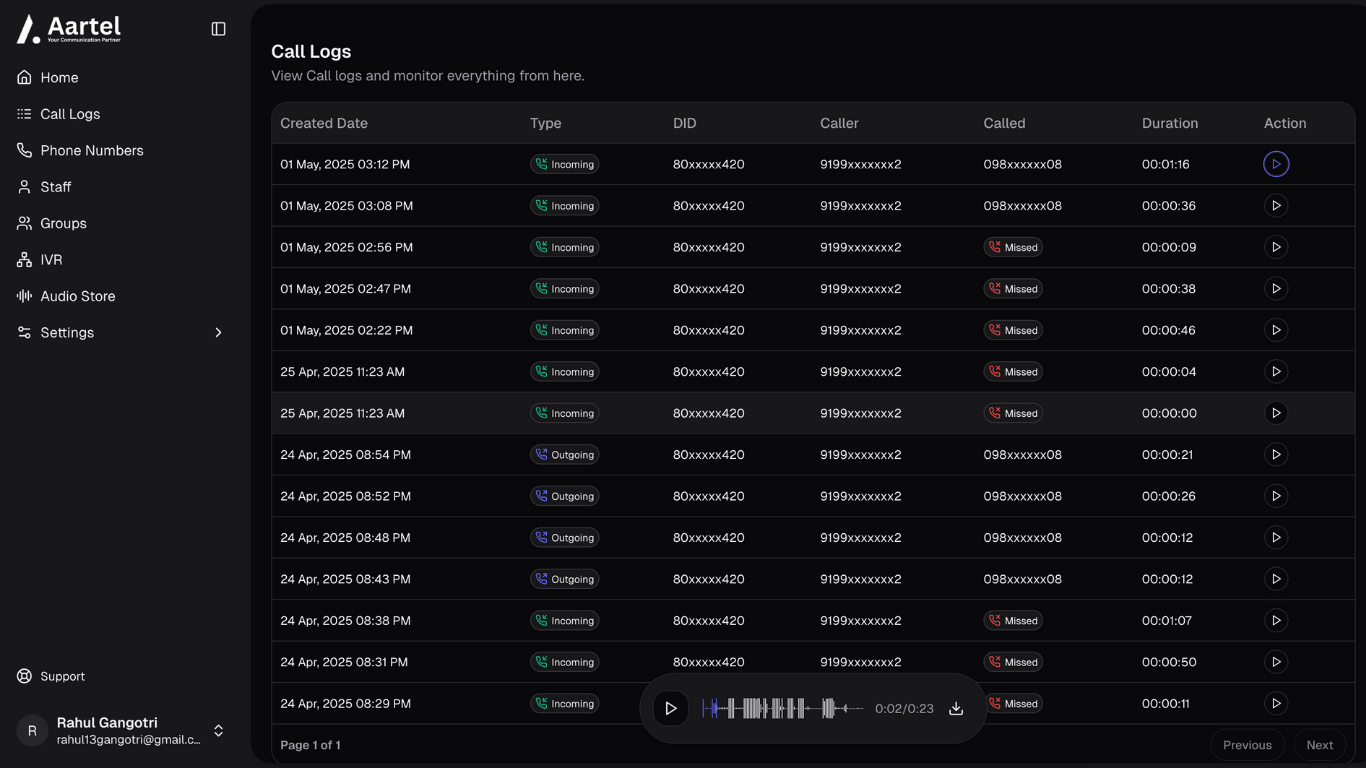Click Missed badge in 24 Apr 08:38 PM row
1366x768 pixels.
[1013, 621]
